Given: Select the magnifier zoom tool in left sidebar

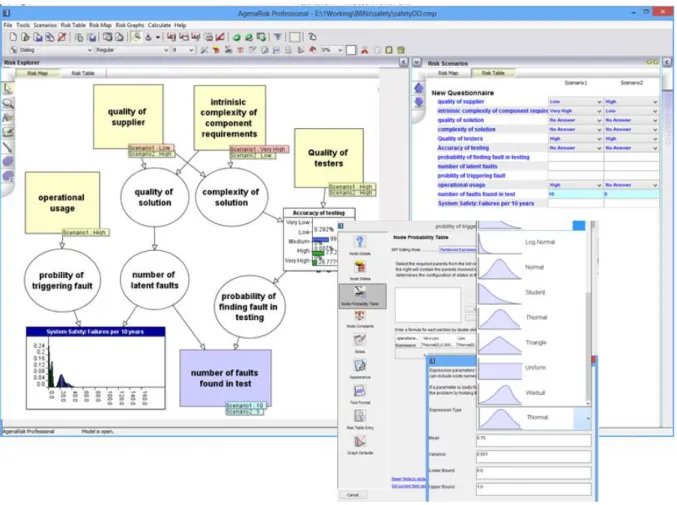Looking at the screenshot, I should [x=8, y=103].
